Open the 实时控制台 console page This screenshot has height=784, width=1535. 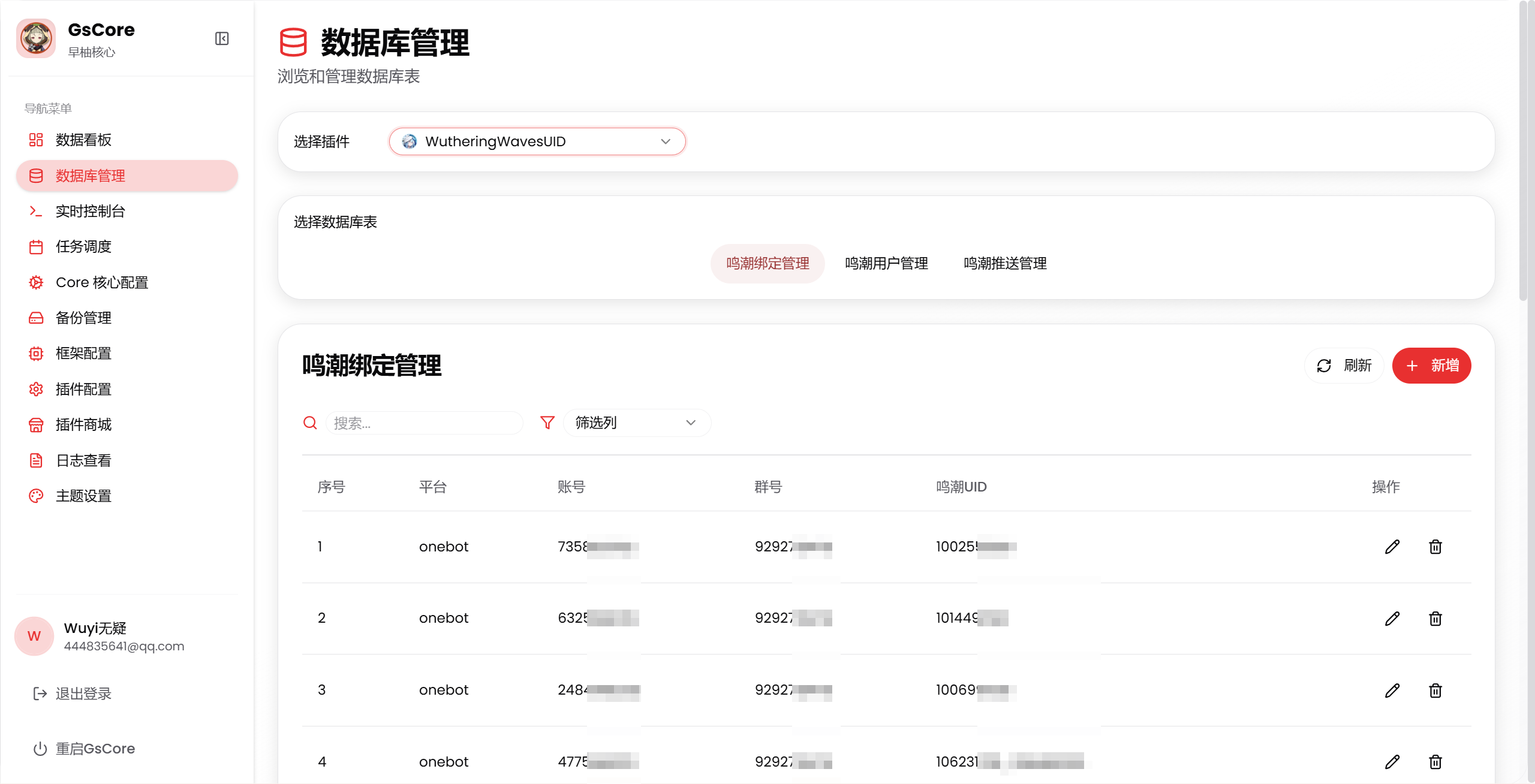(90, 212)
